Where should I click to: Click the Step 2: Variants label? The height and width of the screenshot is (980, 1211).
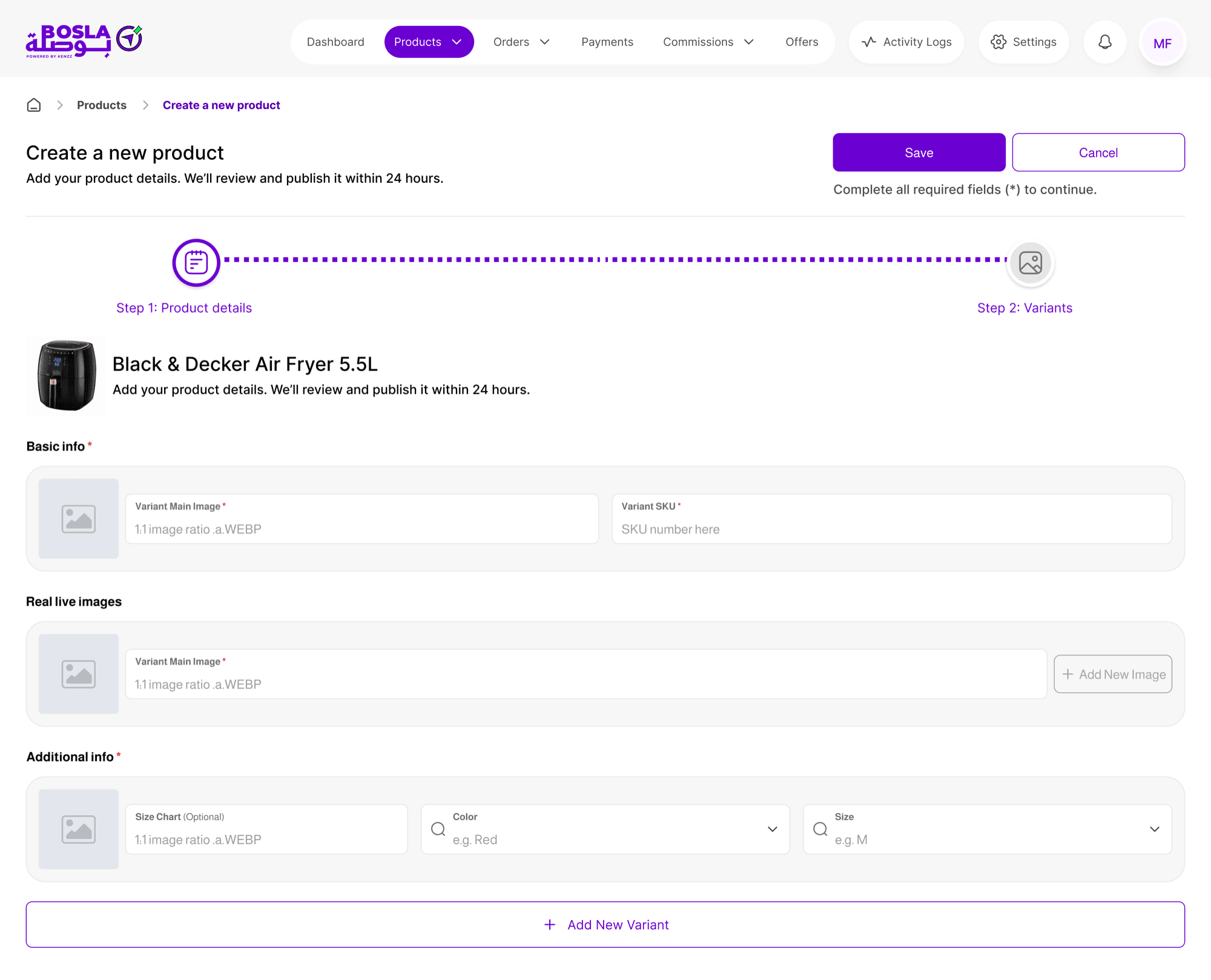(1025, 308)
